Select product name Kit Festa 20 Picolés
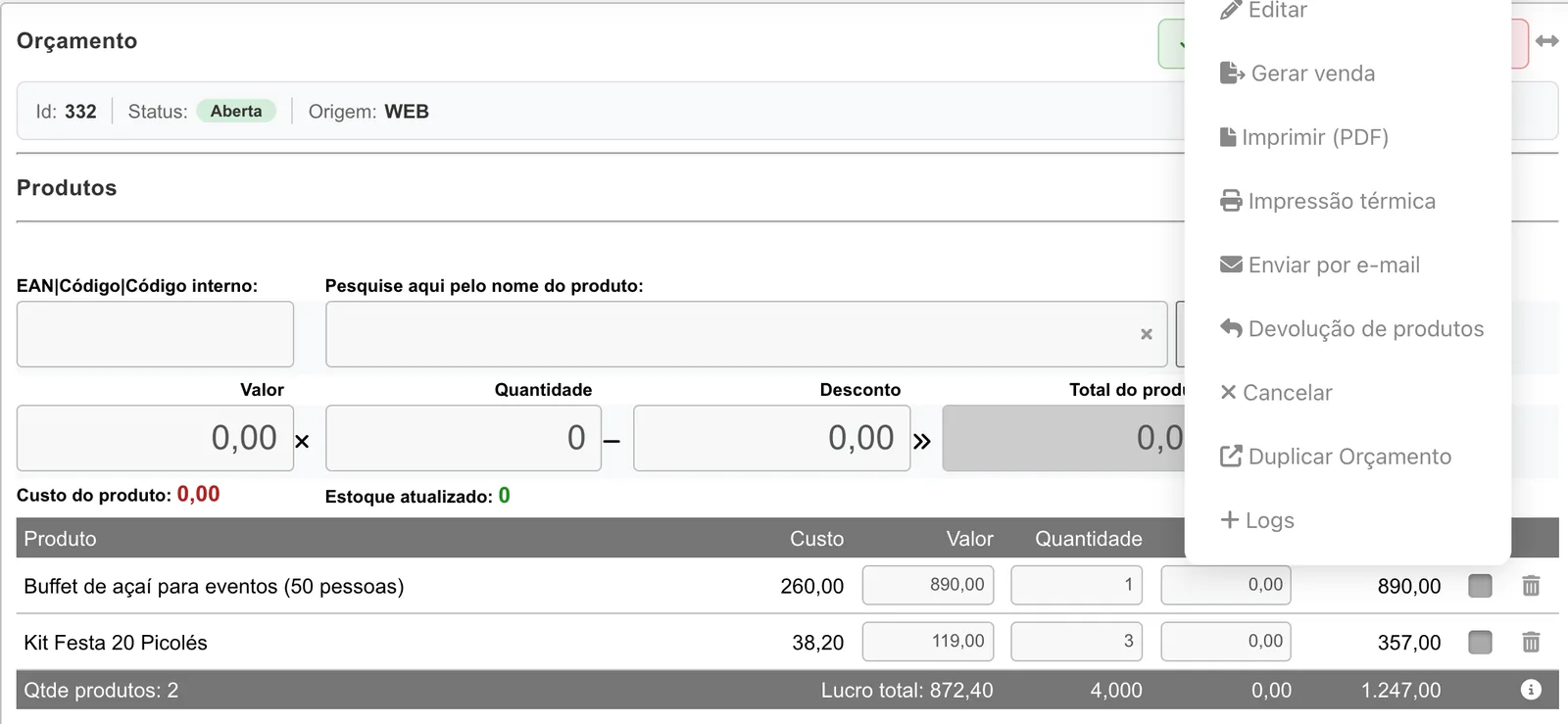The image size is (1568, 724). point(116,643)
